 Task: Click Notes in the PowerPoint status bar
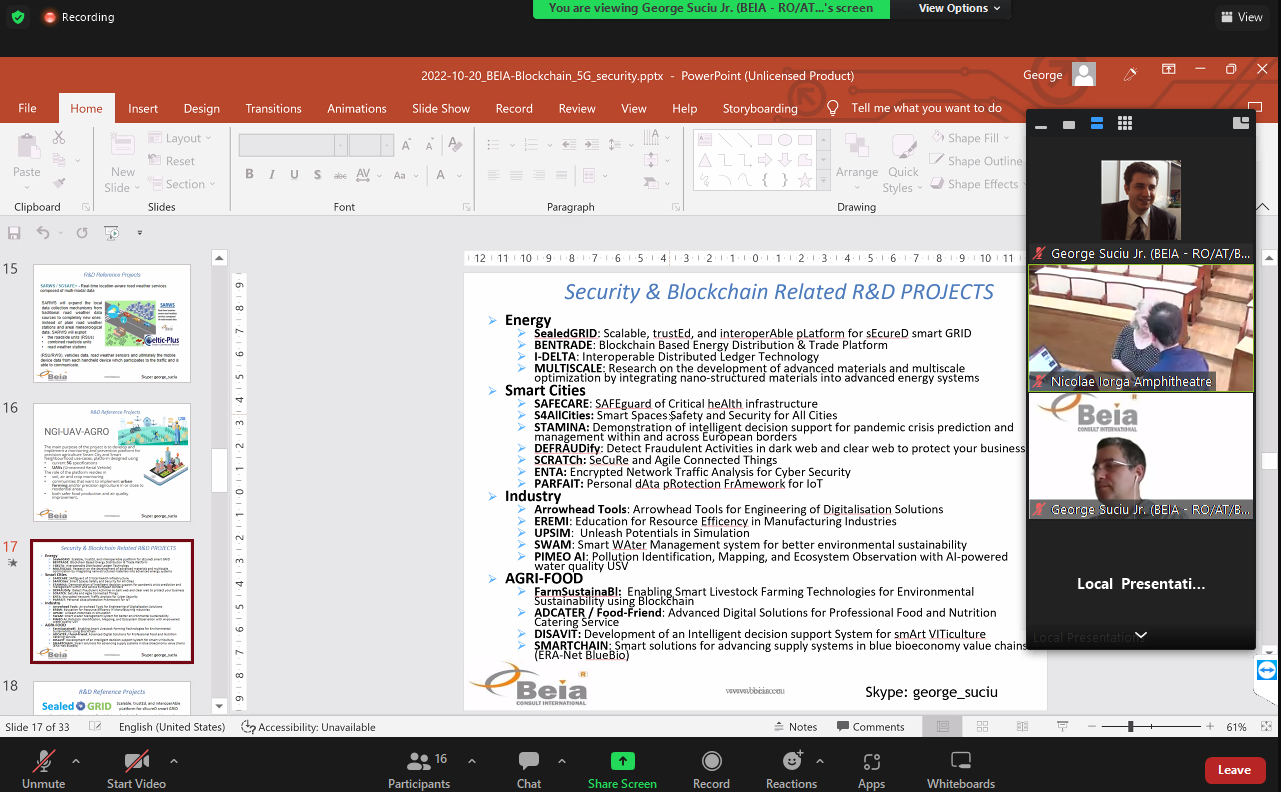pyautogui.click(x=794, y=727)
